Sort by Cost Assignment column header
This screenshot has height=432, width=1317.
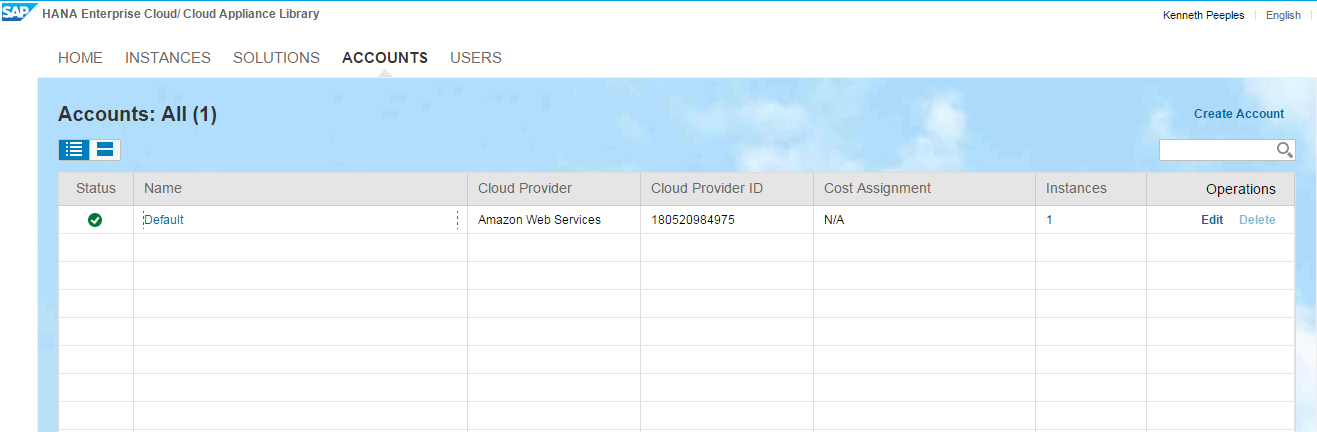(924, 188)
